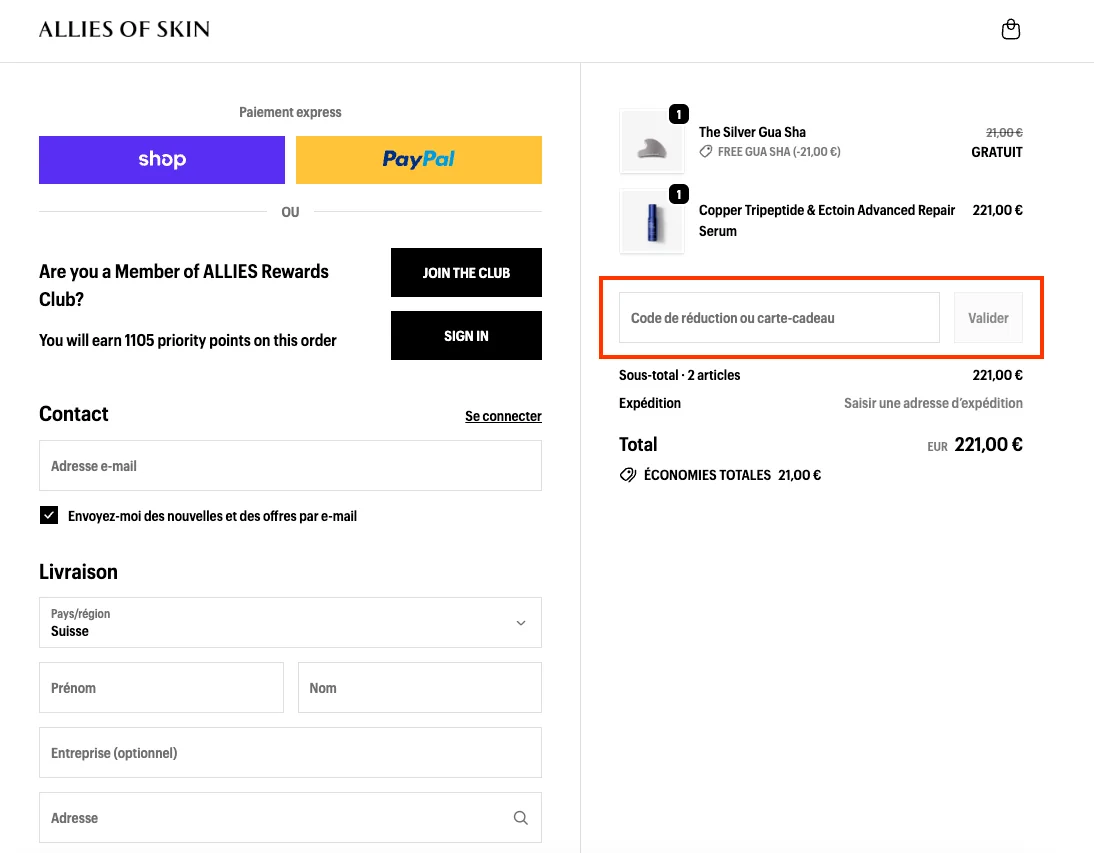Click the Copper Tripeptide Serum thumbnail
Screen dimensions: 1094x853
(652, 222)
